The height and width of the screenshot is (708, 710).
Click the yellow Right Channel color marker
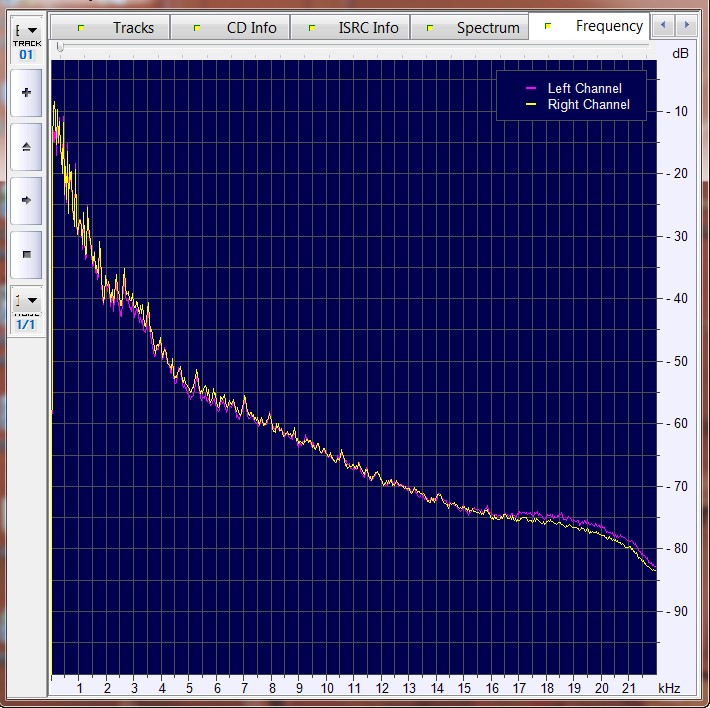[530, 104]
